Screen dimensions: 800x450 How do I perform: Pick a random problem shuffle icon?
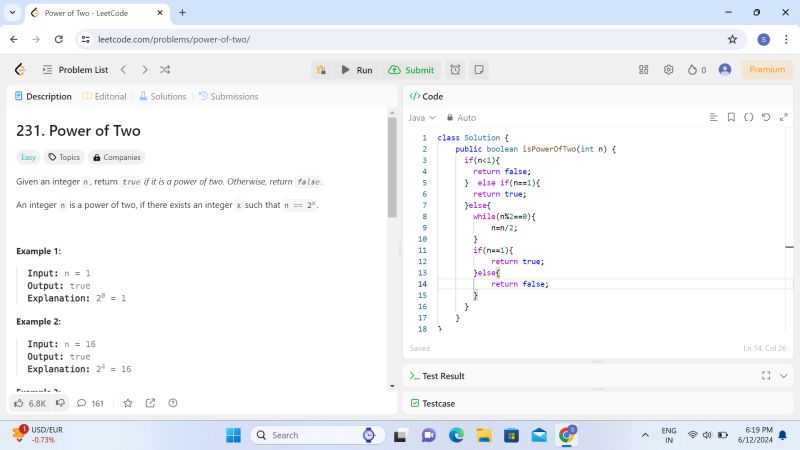click(165, 70)
